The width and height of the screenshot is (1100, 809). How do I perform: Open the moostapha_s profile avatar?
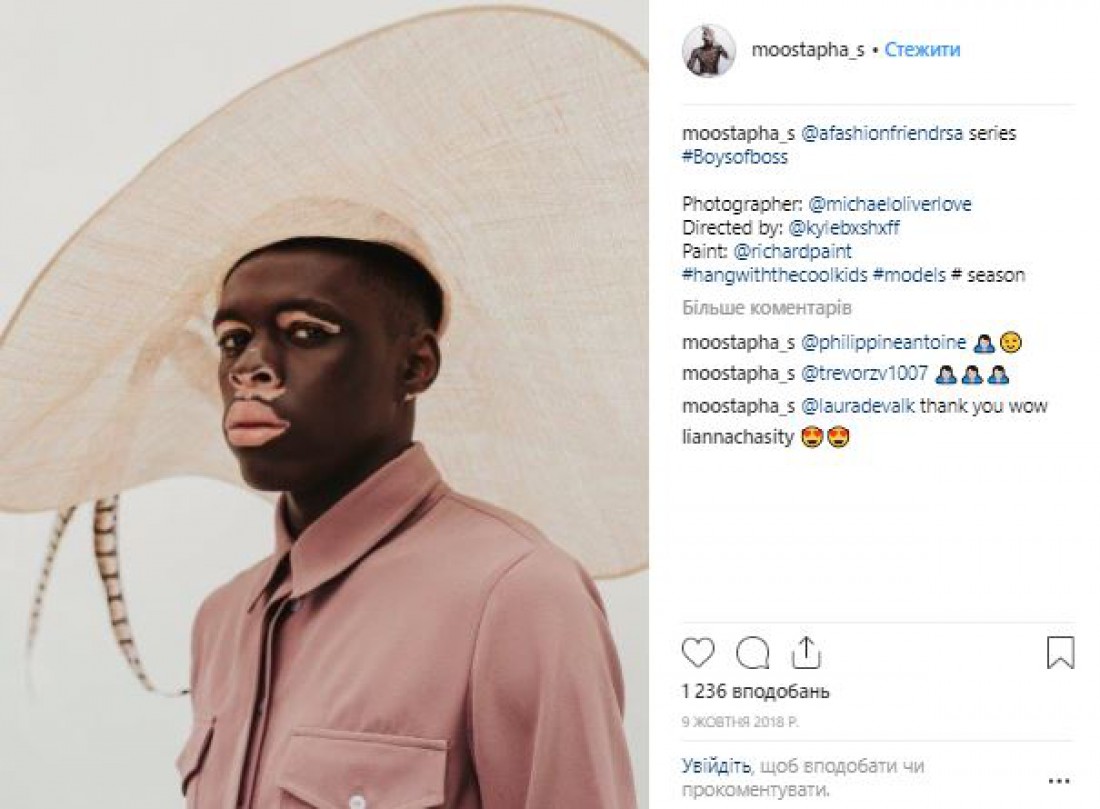click(x=709, y=51)
